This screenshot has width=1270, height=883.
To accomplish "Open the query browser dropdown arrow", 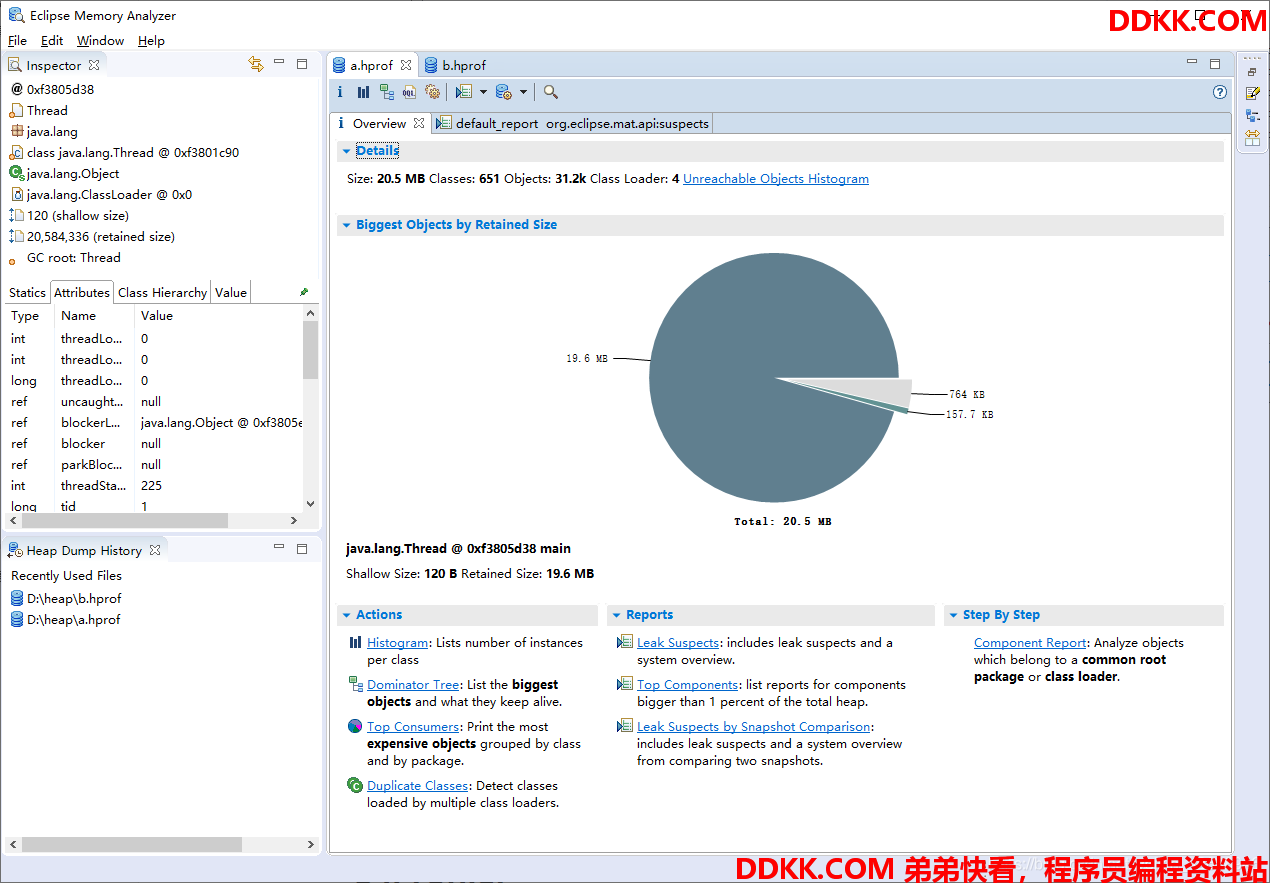I will pos(524,92).
